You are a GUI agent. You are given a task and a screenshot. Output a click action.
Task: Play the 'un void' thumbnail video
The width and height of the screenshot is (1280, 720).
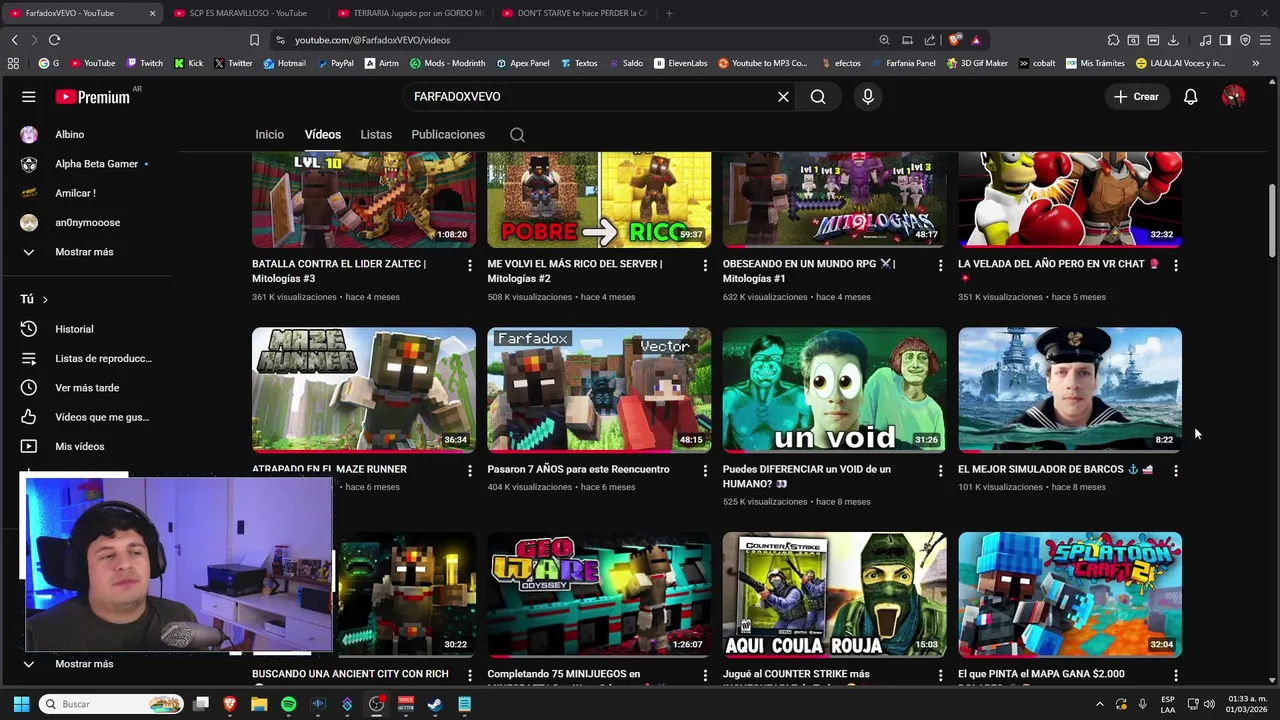835,390
